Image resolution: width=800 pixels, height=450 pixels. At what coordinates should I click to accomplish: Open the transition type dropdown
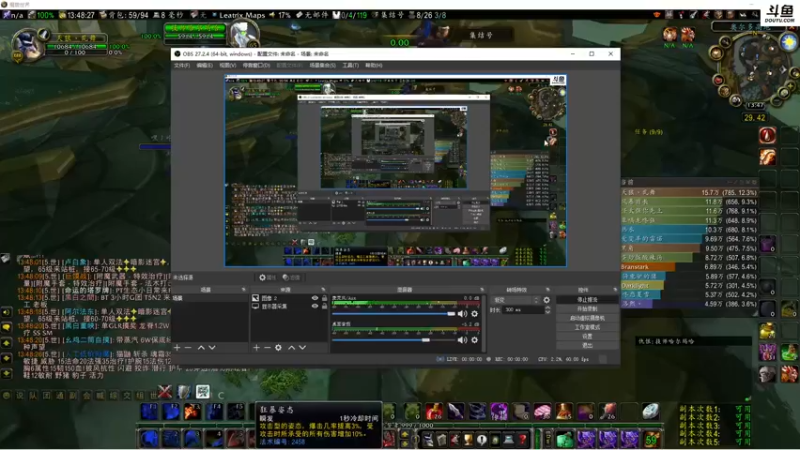click(515, 300)
